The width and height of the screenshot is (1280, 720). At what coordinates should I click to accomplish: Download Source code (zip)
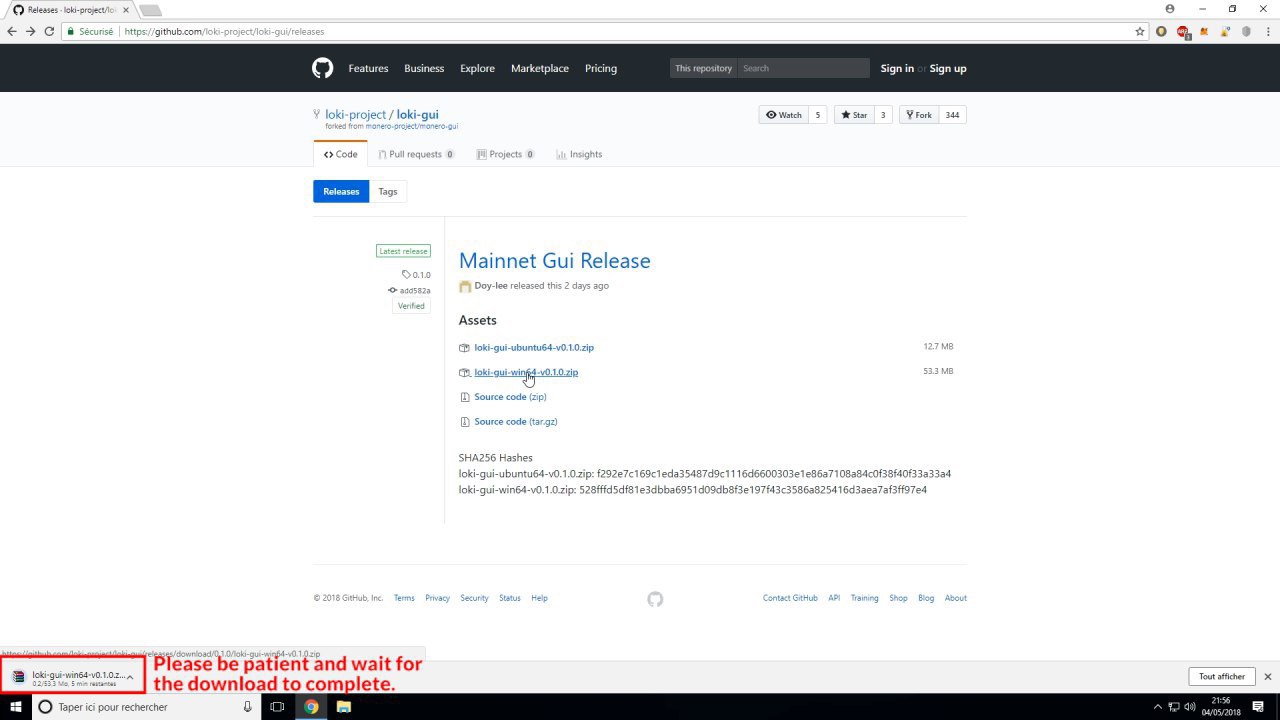[x=510, y=397]
